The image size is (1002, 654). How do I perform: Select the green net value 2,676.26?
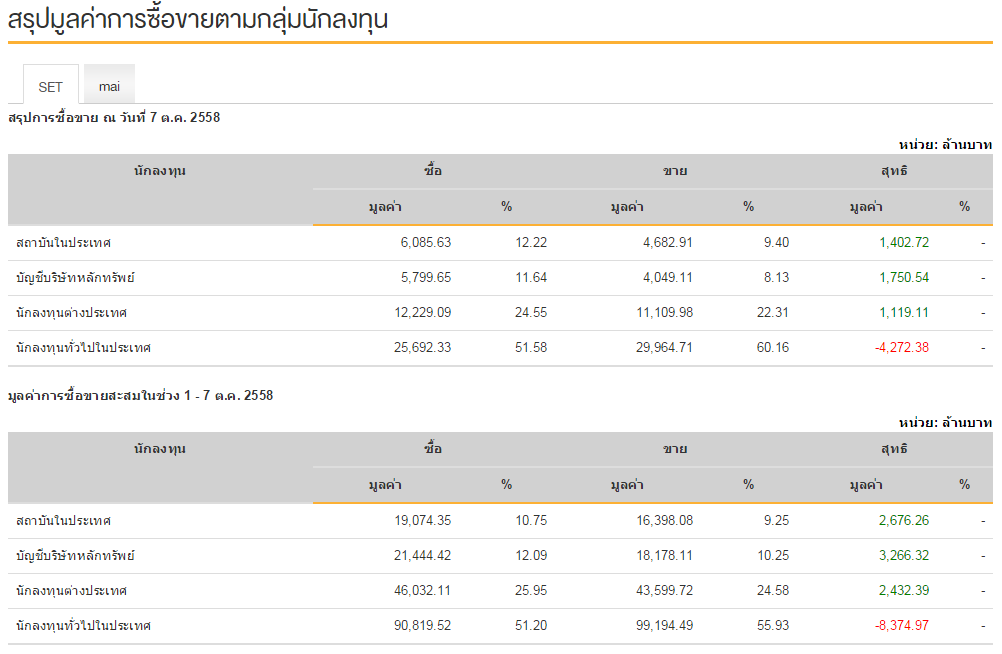(904, 521)
